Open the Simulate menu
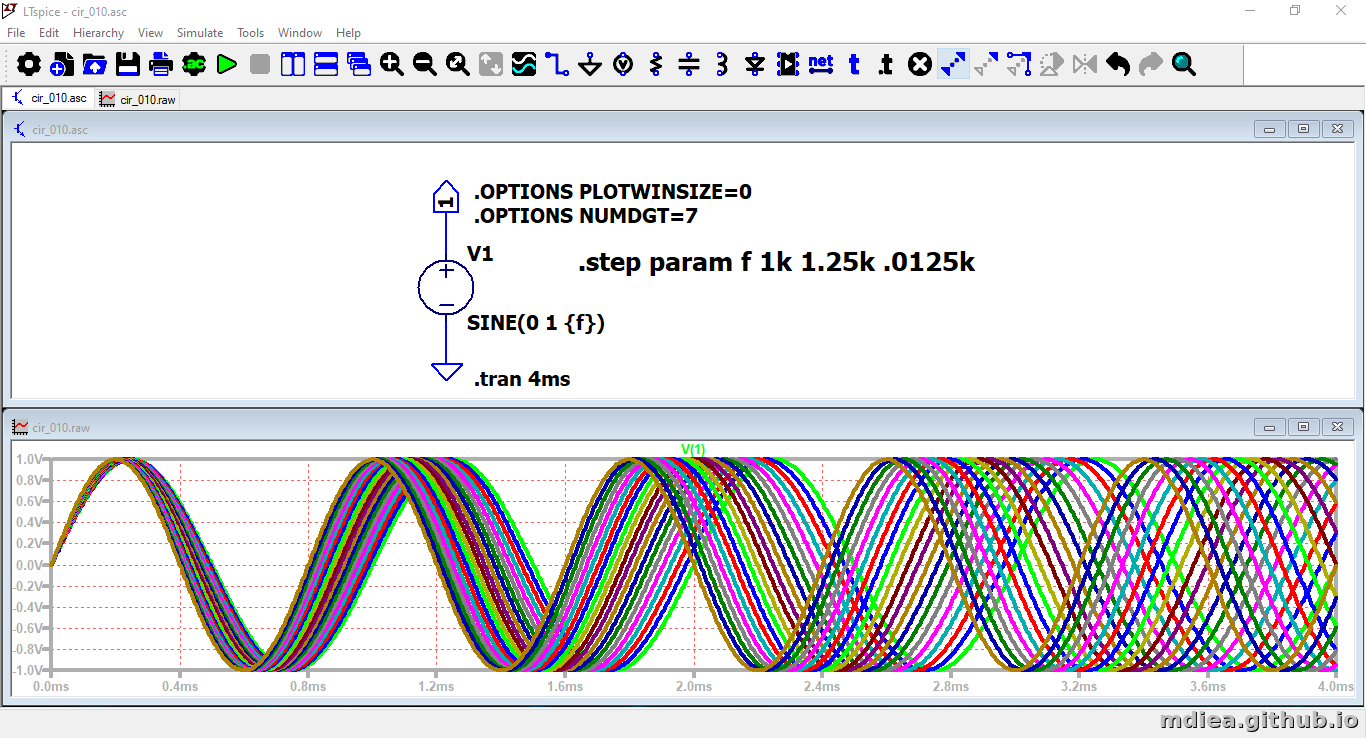Screen dimensions: 1366x738 (x=200, y=33)
